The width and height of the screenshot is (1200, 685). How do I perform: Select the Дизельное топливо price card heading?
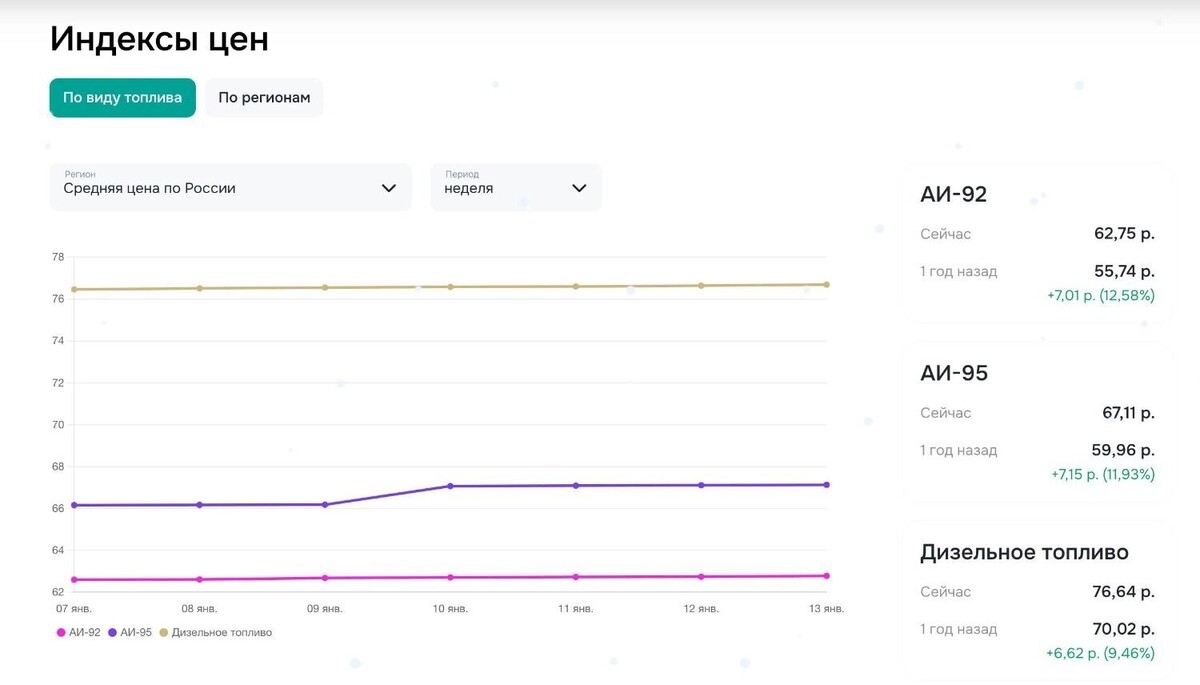(x=1024, y=552)
